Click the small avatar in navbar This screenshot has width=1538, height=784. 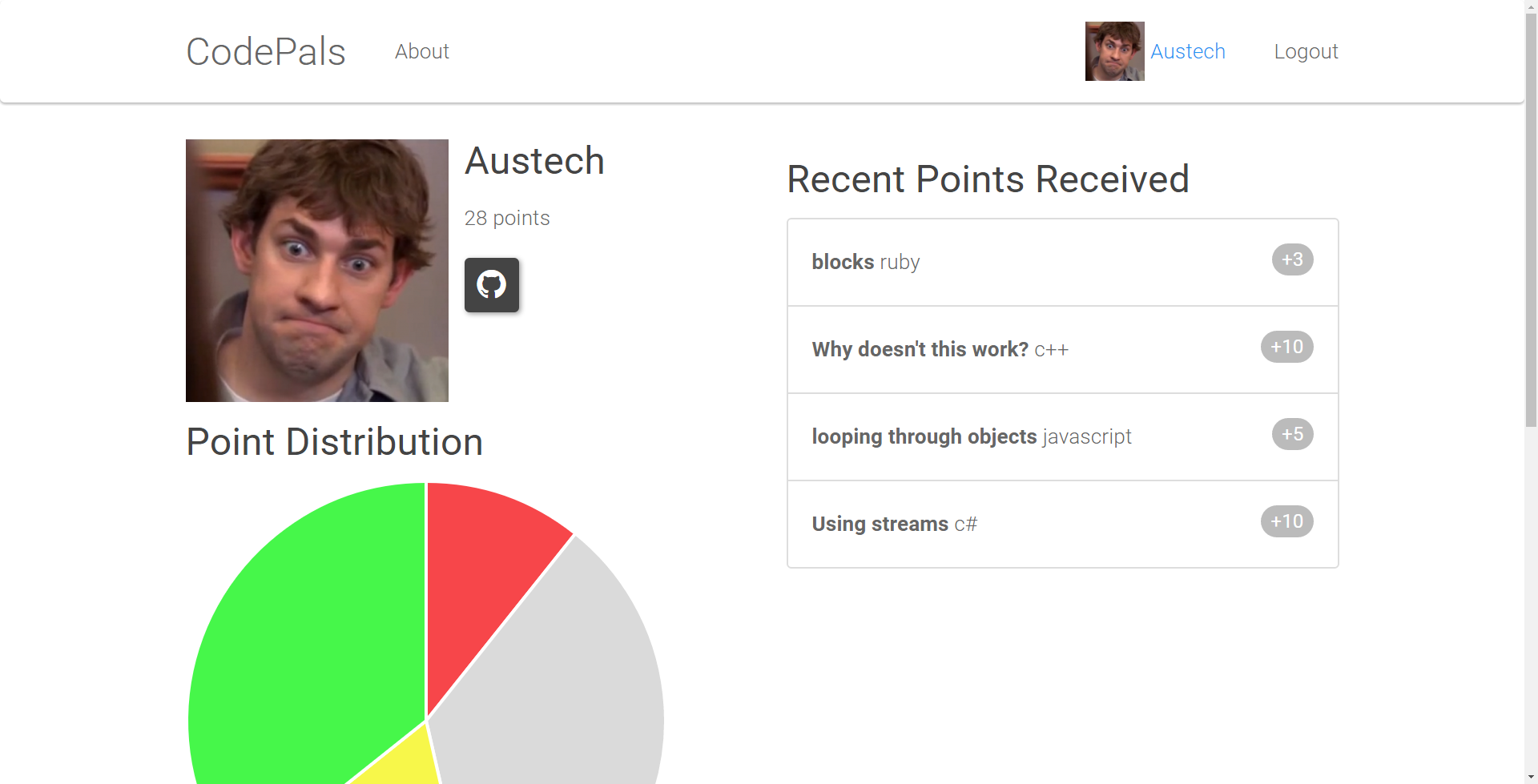[x=1114, y=51]
